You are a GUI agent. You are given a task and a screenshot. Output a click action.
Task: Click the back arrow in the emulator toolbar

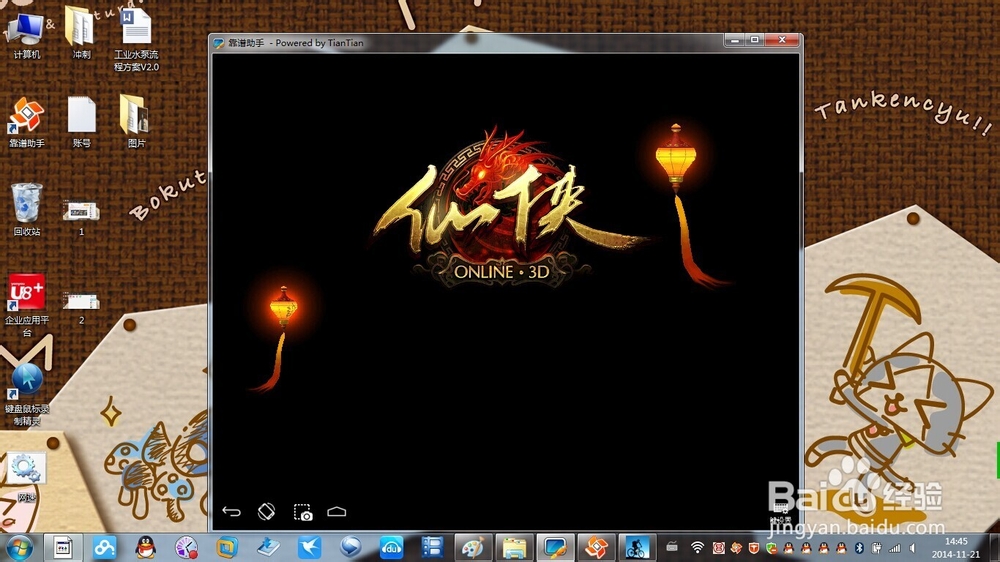tap(232, 512)
